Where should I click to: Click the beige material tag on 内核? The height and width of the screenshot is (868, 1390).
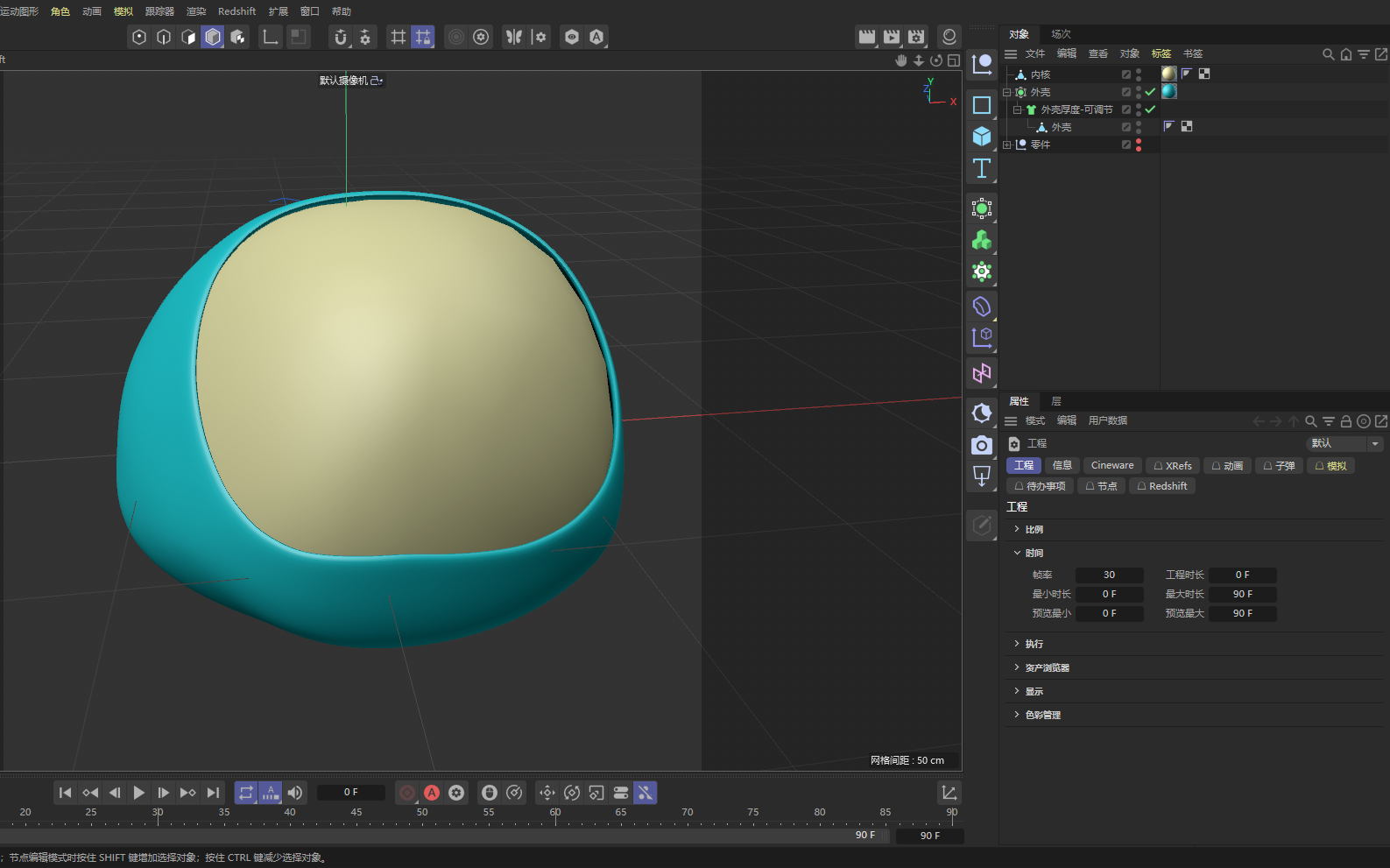(x=1169, y=74)
